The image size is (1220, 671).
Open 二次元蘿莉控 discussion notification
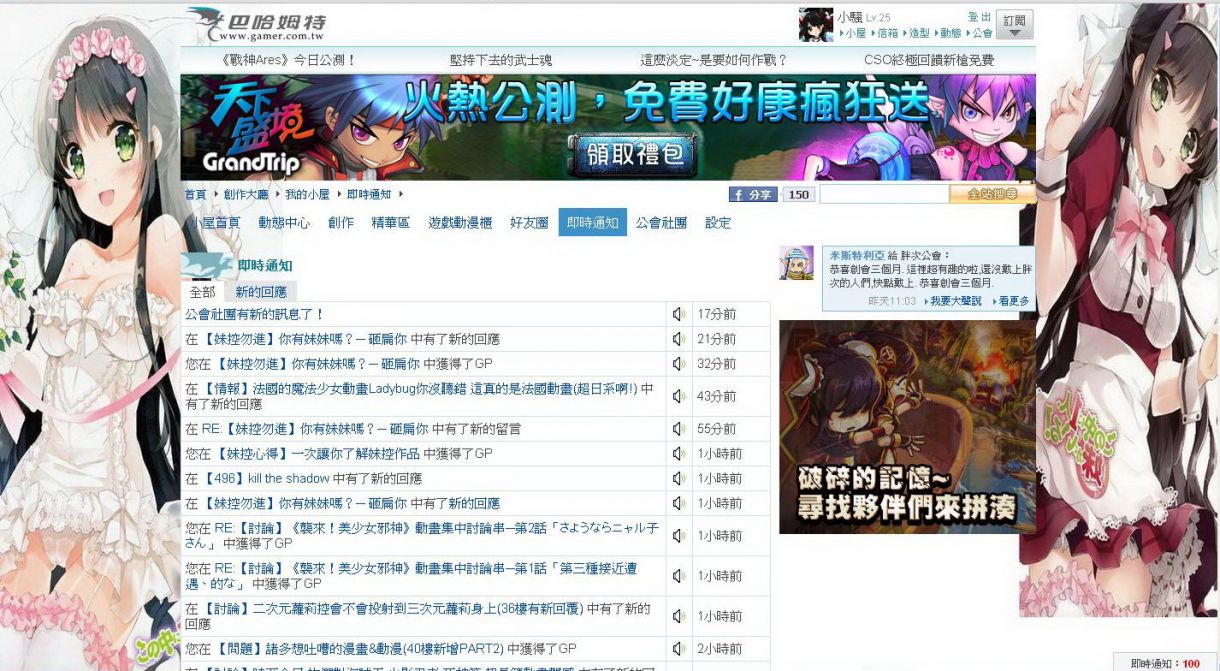(x=418, y=616)
